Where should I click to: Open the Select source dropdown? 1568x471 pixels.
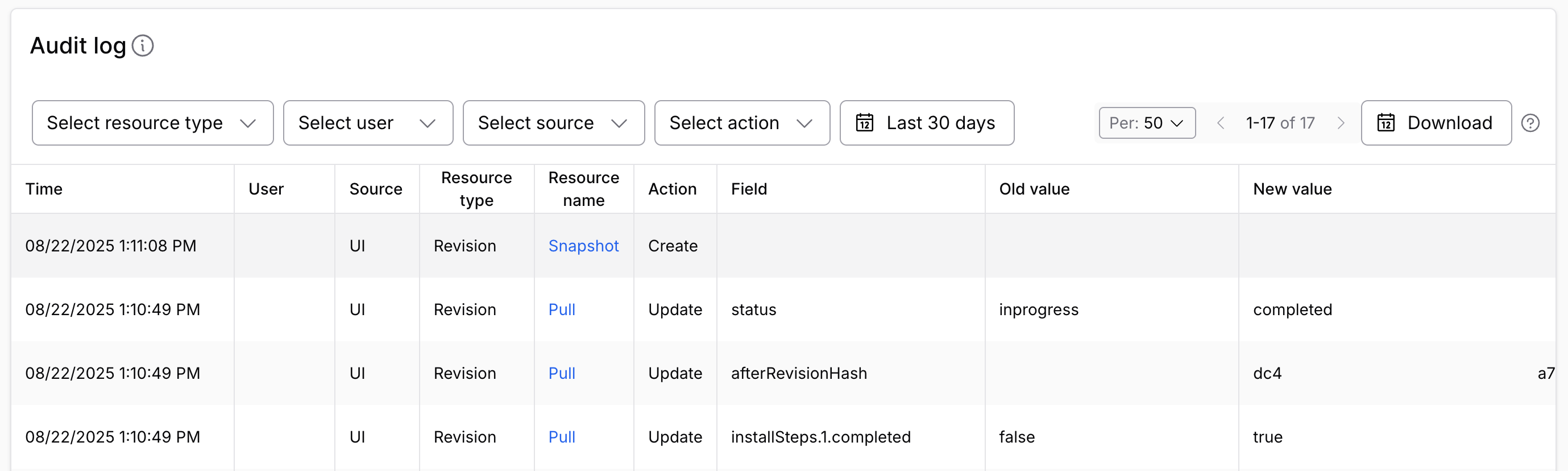553,123
